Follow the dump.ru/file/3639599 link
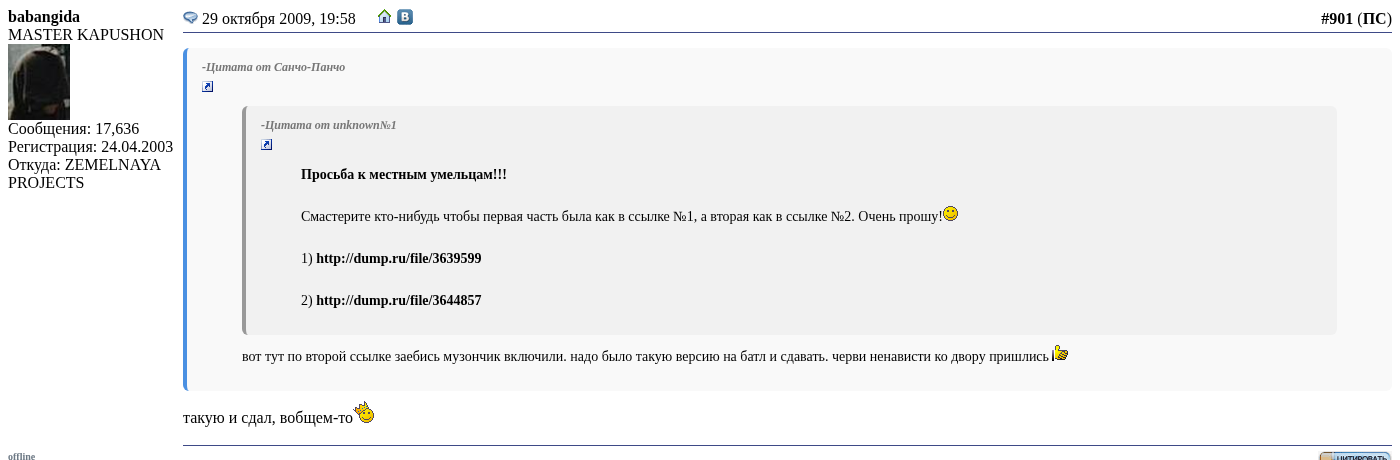This screenshot has height=460, width=1400. pos(398,258)
